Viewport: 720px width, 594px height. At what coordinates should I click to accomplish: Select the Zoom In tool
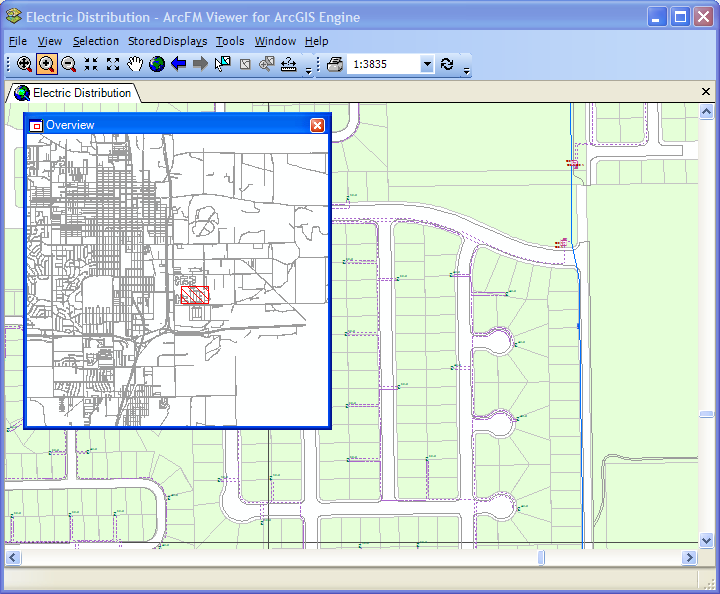(46, 64)
